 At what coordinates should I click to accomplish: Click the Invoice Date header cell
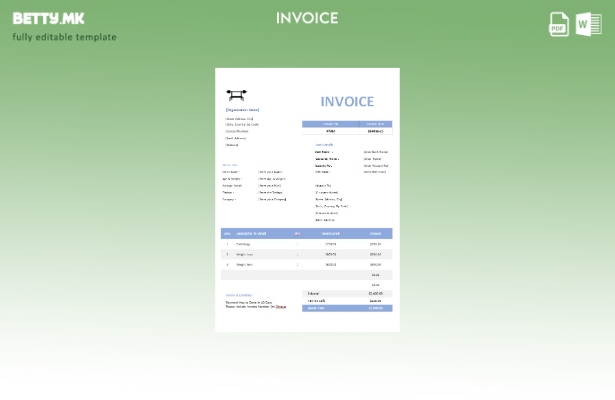coord(375,124)
